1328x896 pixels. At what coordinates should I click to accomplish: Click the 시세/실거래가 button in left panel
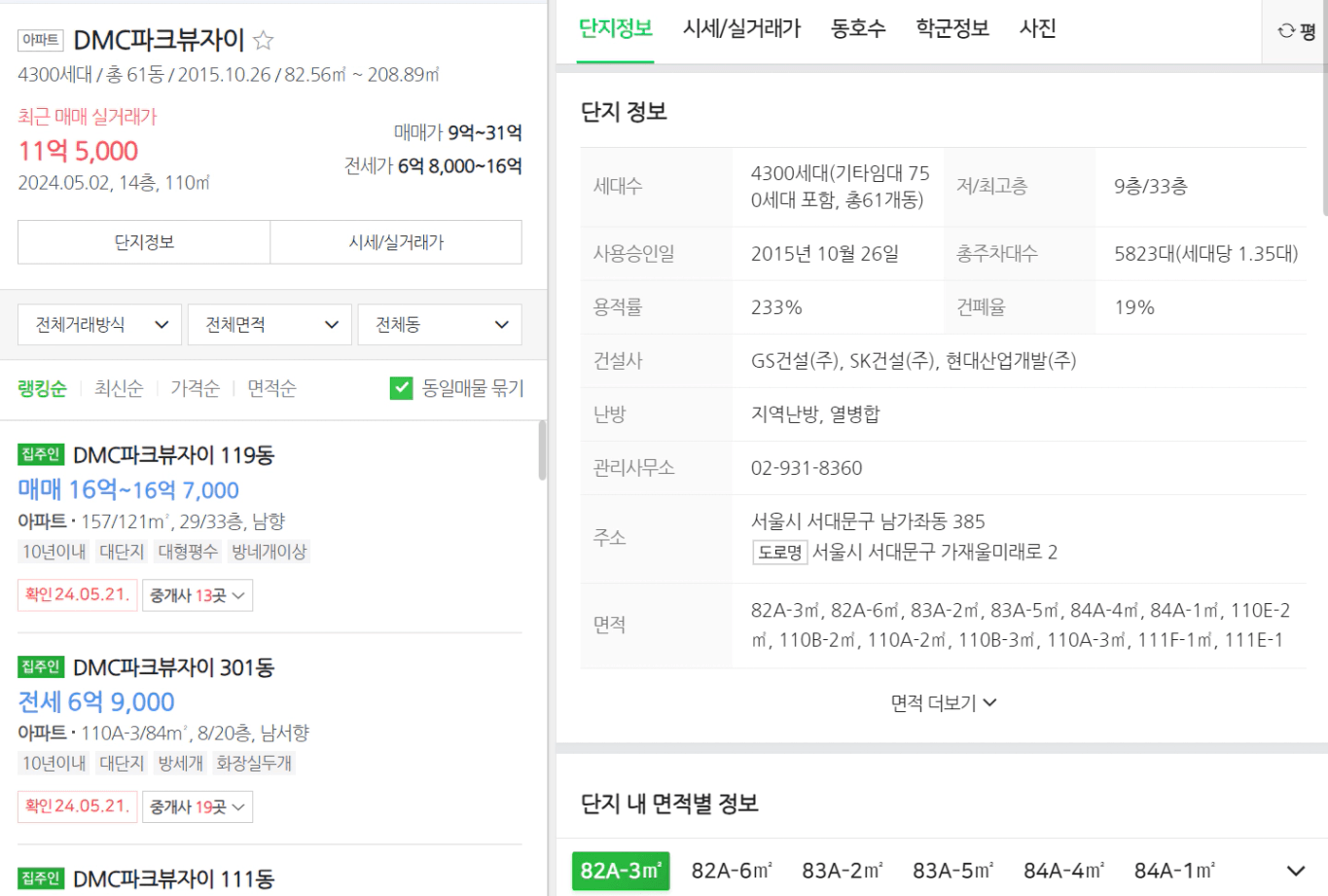coord(396,242)
